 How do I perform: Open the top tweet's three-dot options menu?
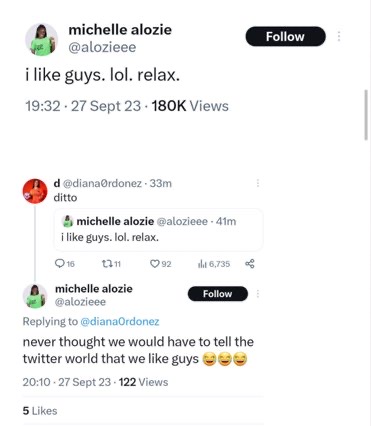tap(339, 36)
